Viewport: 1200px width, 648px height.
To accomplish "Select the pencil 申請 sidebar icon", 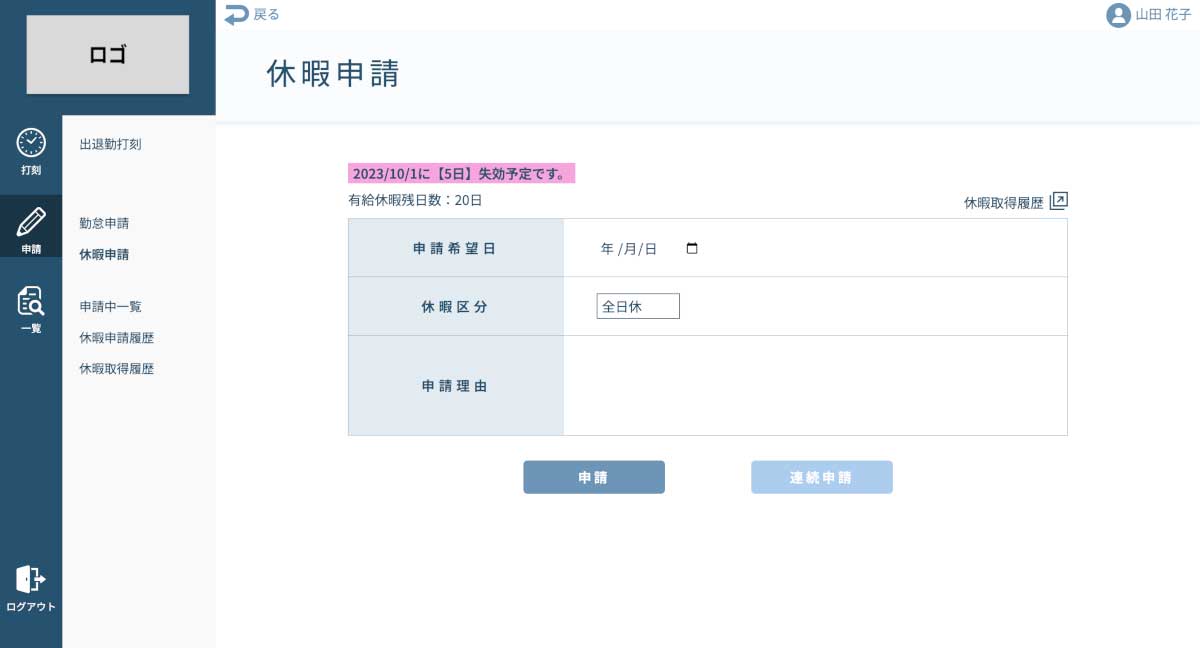I will (x=31, y=222).
